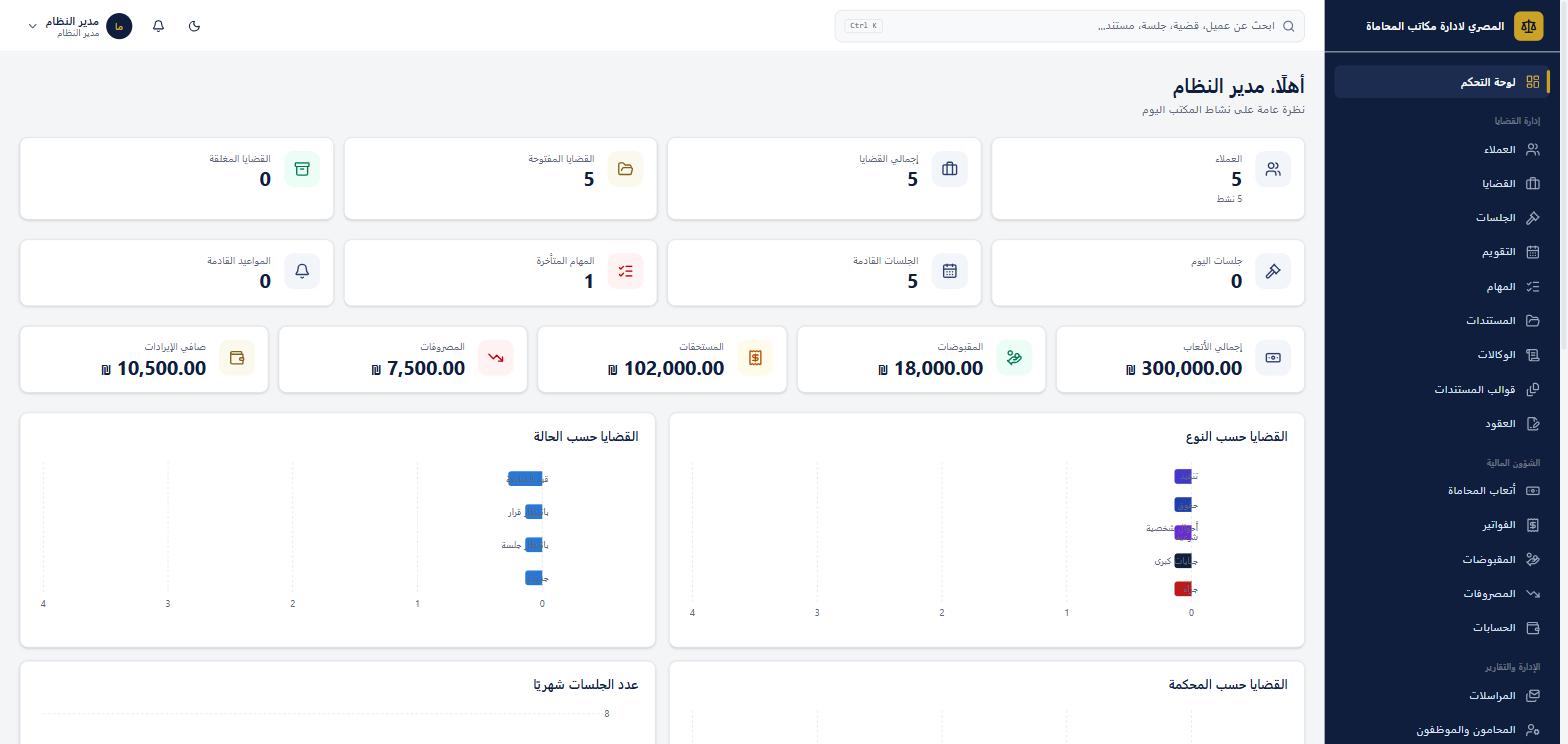
Task: Click the القضايا المفتوحة open-folder card icon
Action: point(625,169)
